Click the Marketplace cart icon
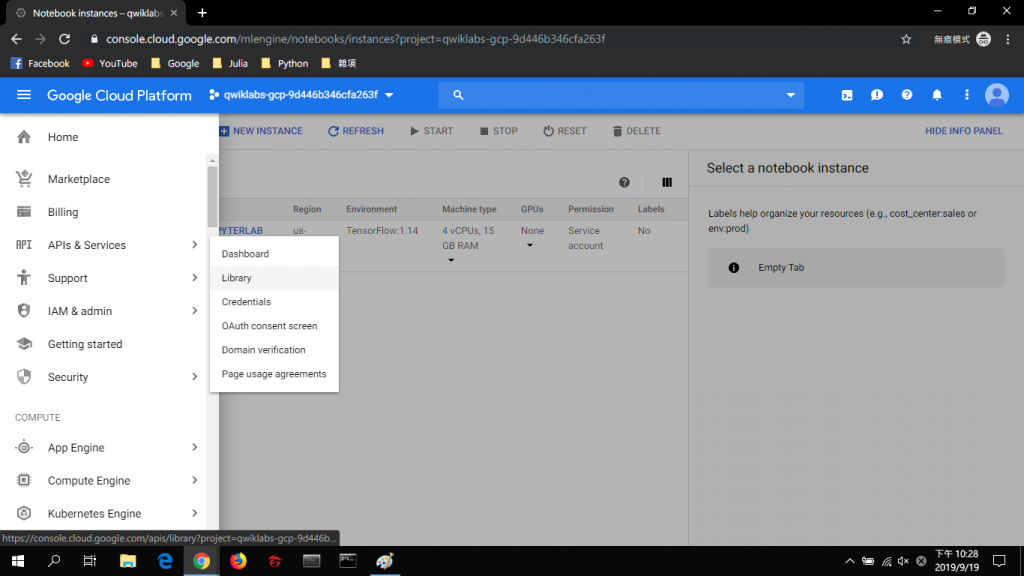The height and width of the screenshot is (576, 1024). (24, 178)
